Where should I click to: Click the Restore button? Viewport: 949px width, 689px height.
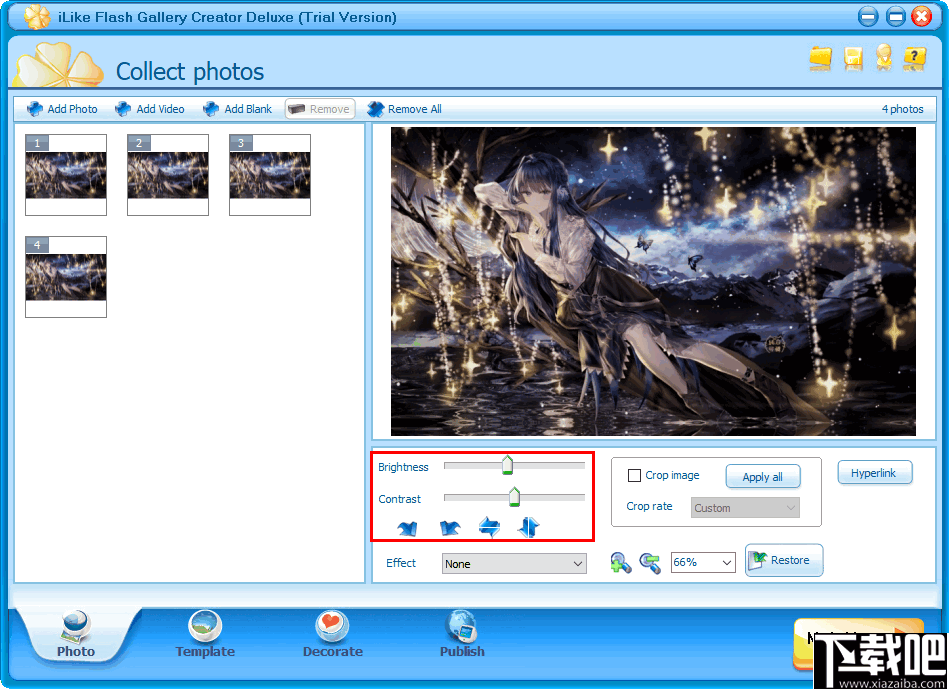tap(784, 560)
